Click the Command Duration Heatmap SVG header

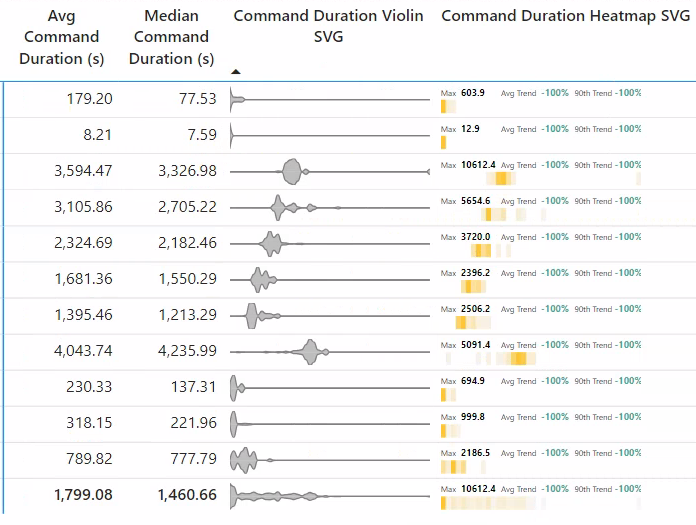565,16
